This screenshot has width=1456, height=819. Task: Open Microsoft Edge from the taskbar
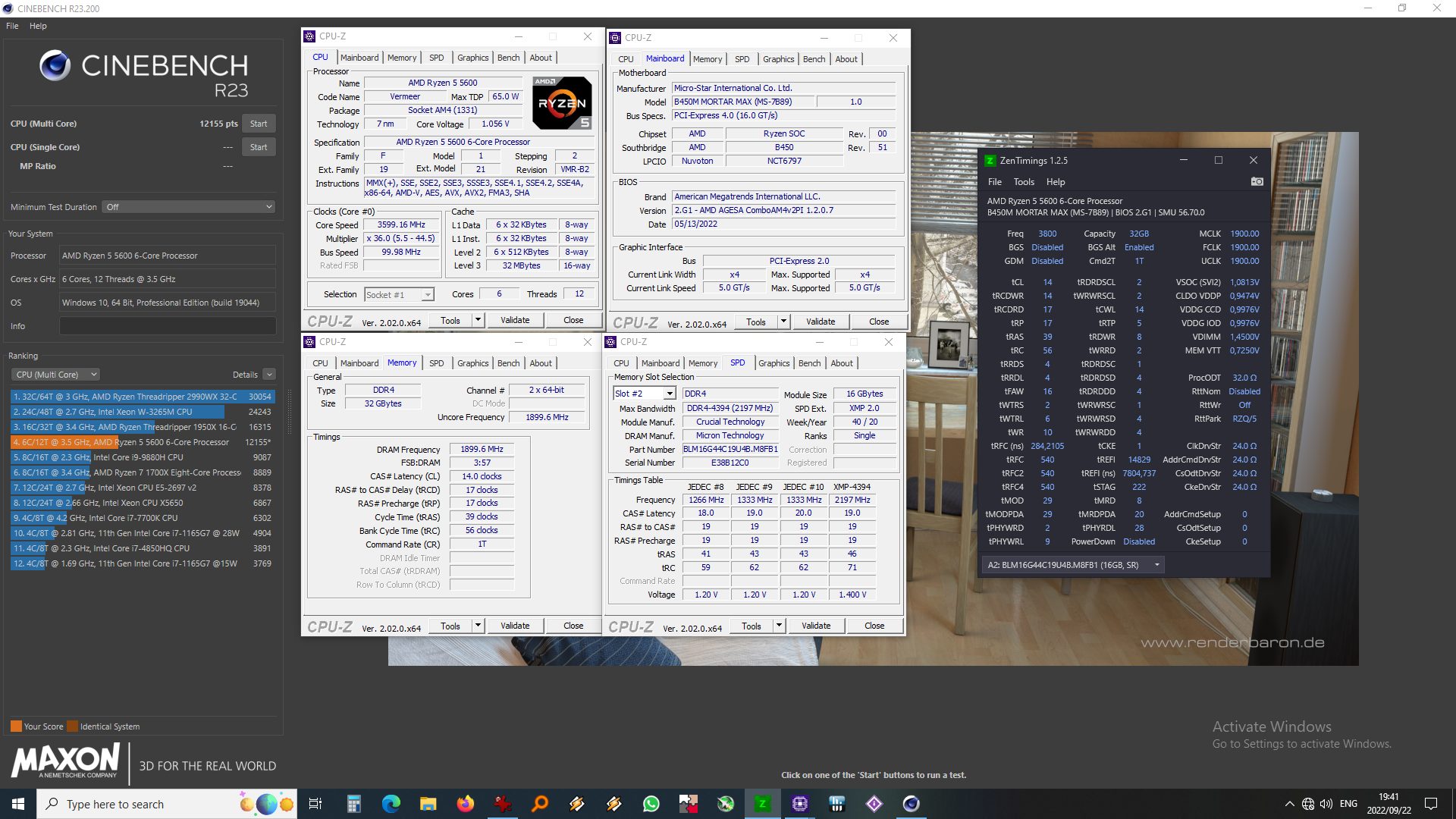click(391, 804)
